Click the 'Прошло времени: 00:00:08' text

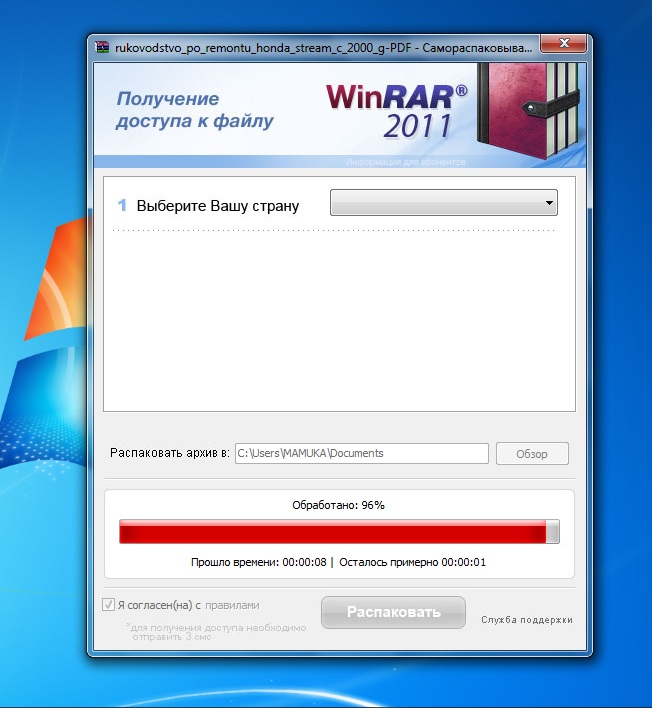(258, 562)
